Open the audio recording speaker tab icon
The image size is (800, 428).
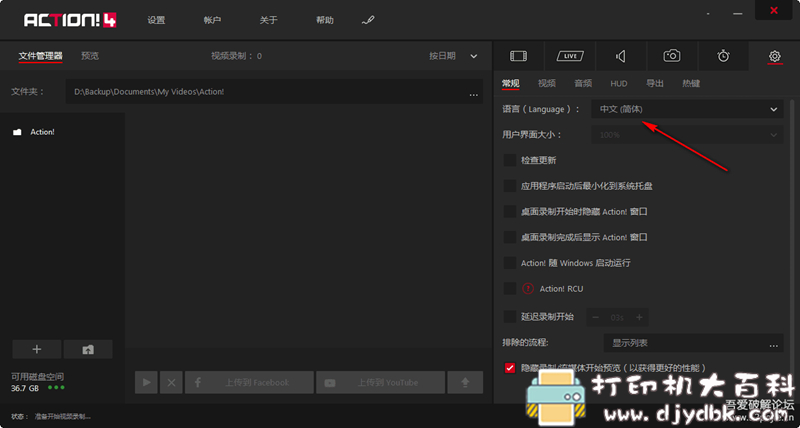coord(621,56)
